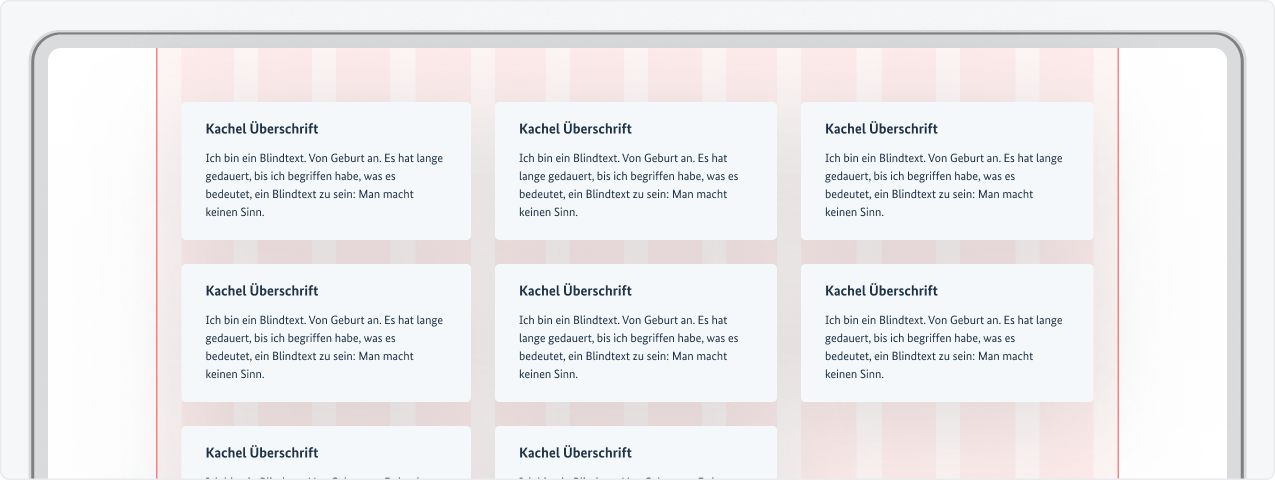1275x480 pixels.
Task: Click the third-row left tile's heading
Action: (x=261, y=453)
